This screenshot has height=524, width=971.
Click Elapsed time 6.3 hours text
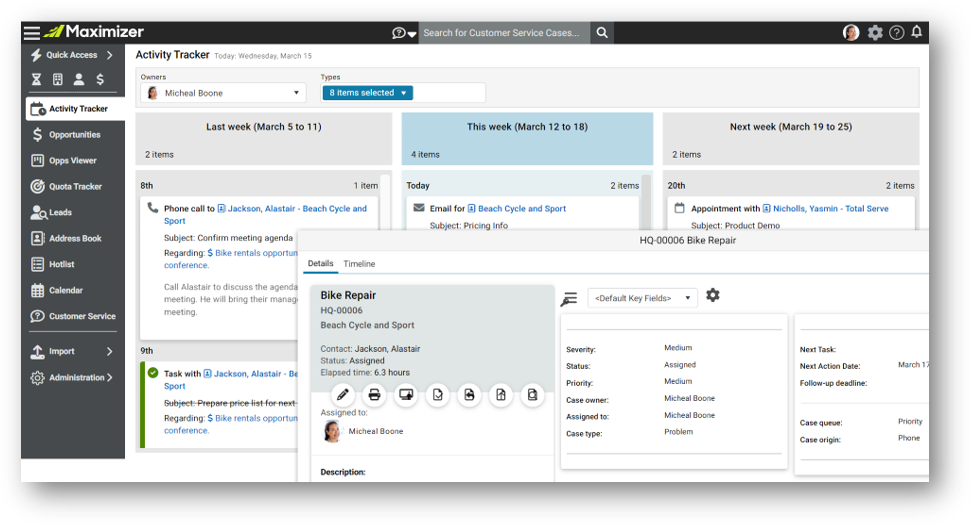[365, 372]
